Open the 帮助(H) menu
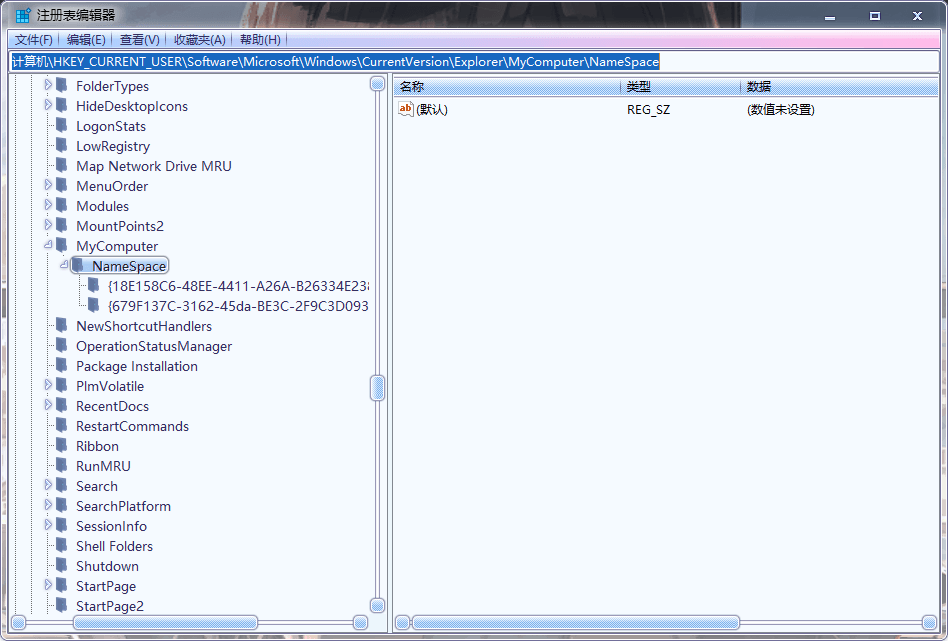948x641 pixels. point(260,40)
